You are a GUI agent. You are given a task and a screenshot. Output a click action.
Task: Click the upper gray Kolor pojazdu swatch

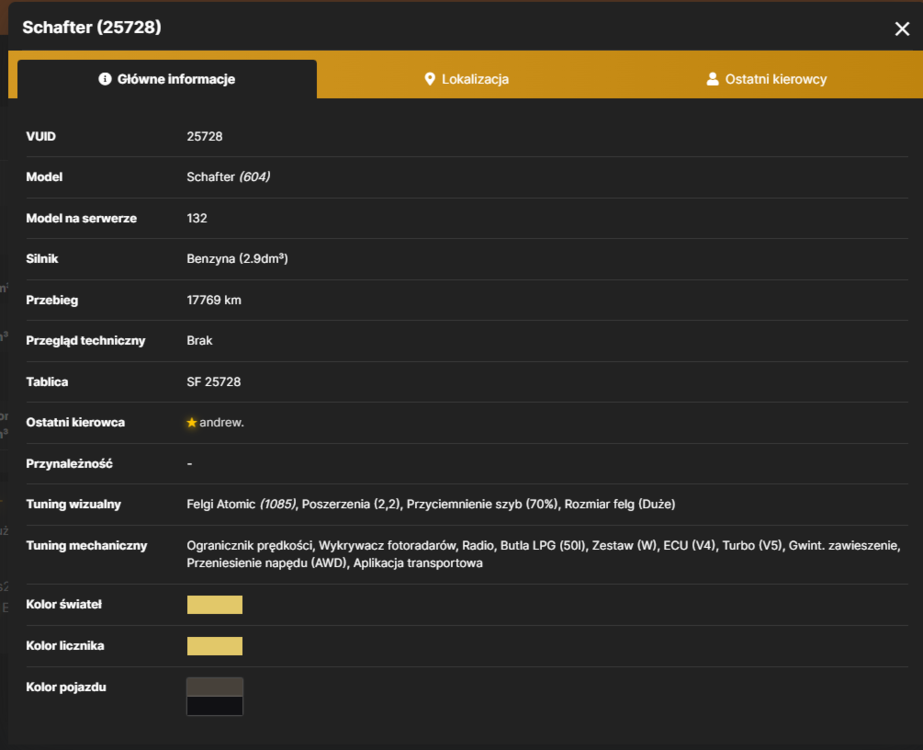click(215, 687)
